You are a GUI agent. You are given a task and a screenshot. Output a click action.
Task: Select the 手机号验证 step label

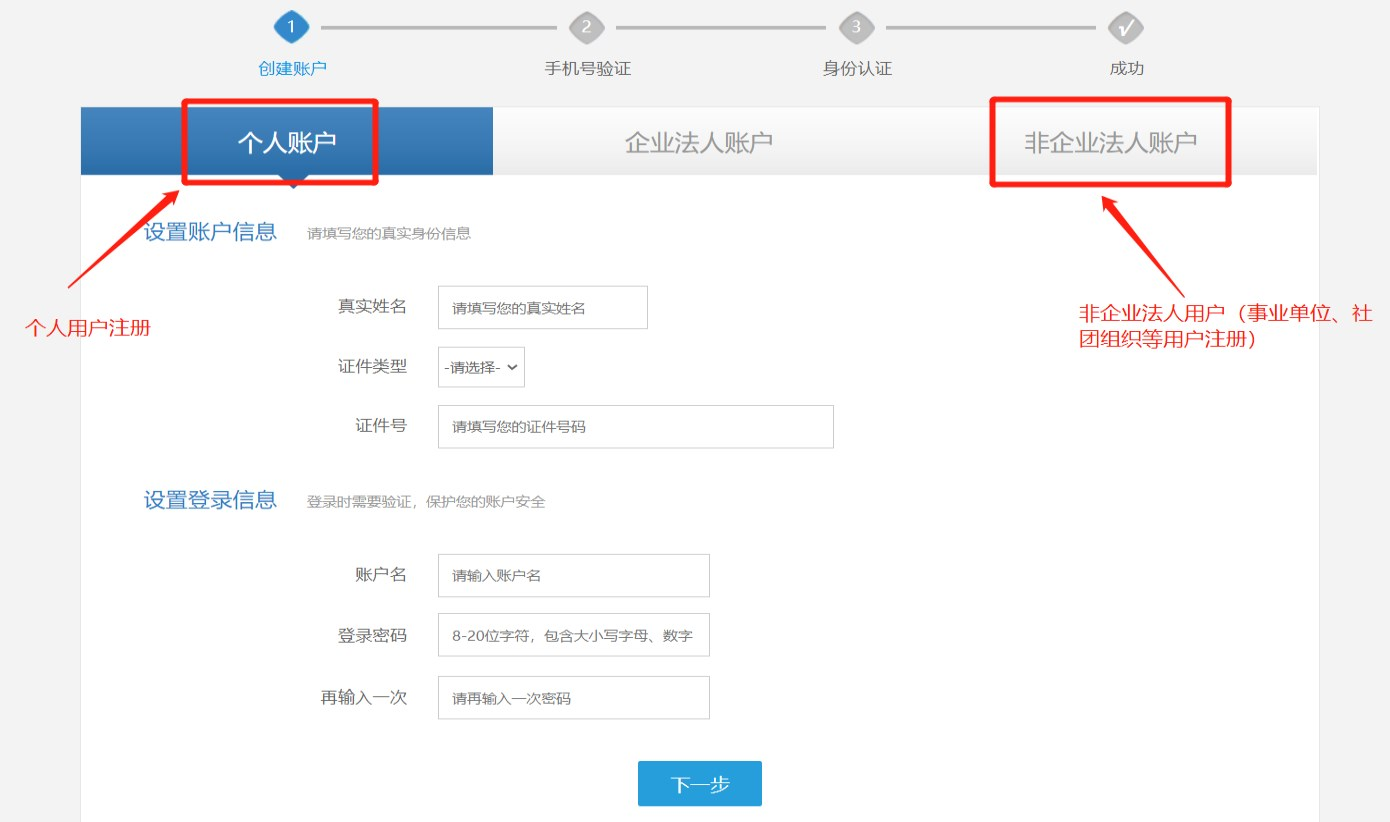pyautogui.click(x=587, y=69)
